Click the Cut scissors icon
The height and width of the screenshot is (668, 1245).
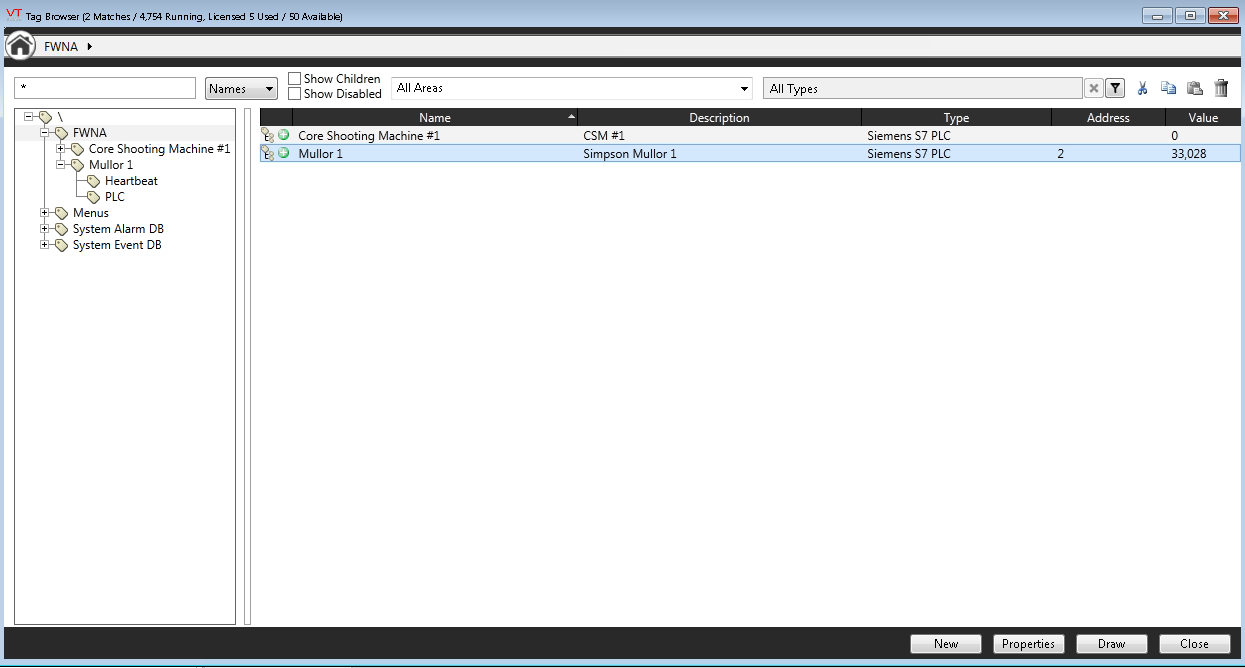pyautogui.click(x=1142, y=89)
